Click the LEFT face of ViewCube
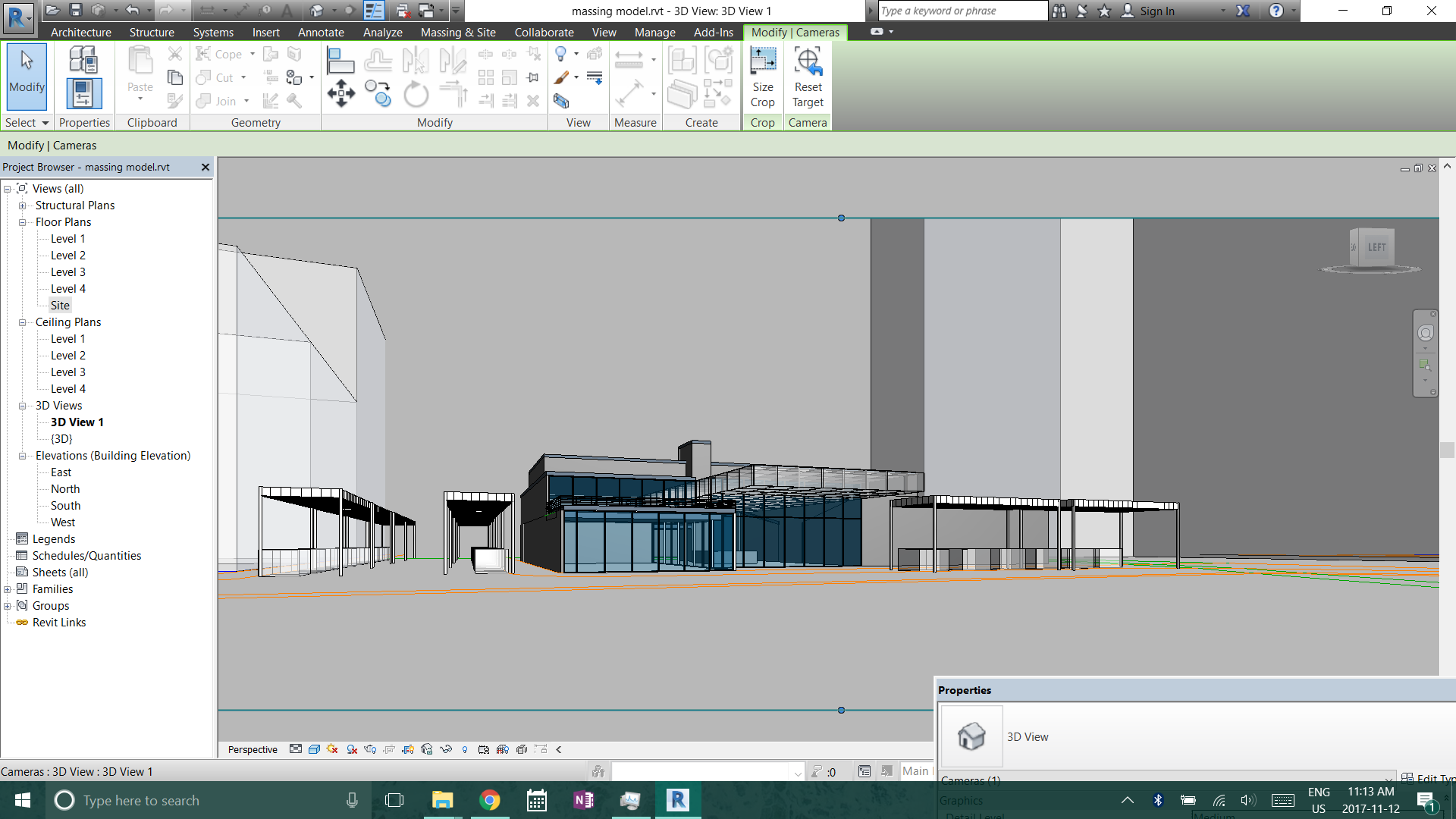This screenshot has height=819, width=1456. (x=1376, y=247)
